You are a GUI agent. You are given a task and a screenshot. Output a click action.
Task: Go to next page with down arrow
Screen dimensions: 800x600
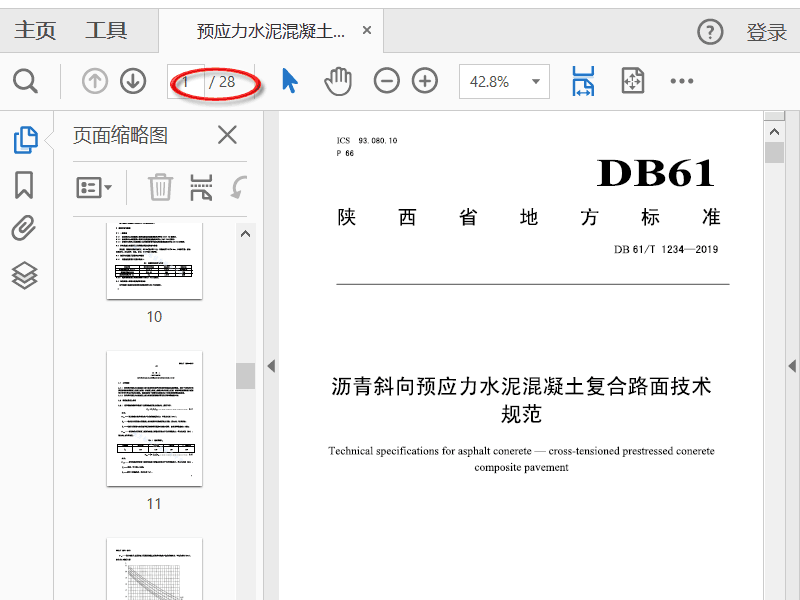tap(133, 81)
